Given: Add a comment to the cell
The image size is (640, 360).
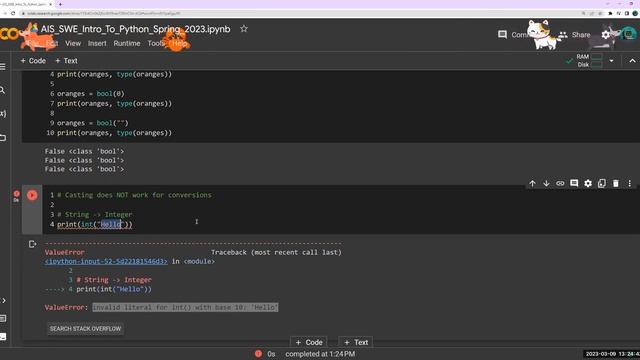Looking at the screenshot, I should 574,183.
